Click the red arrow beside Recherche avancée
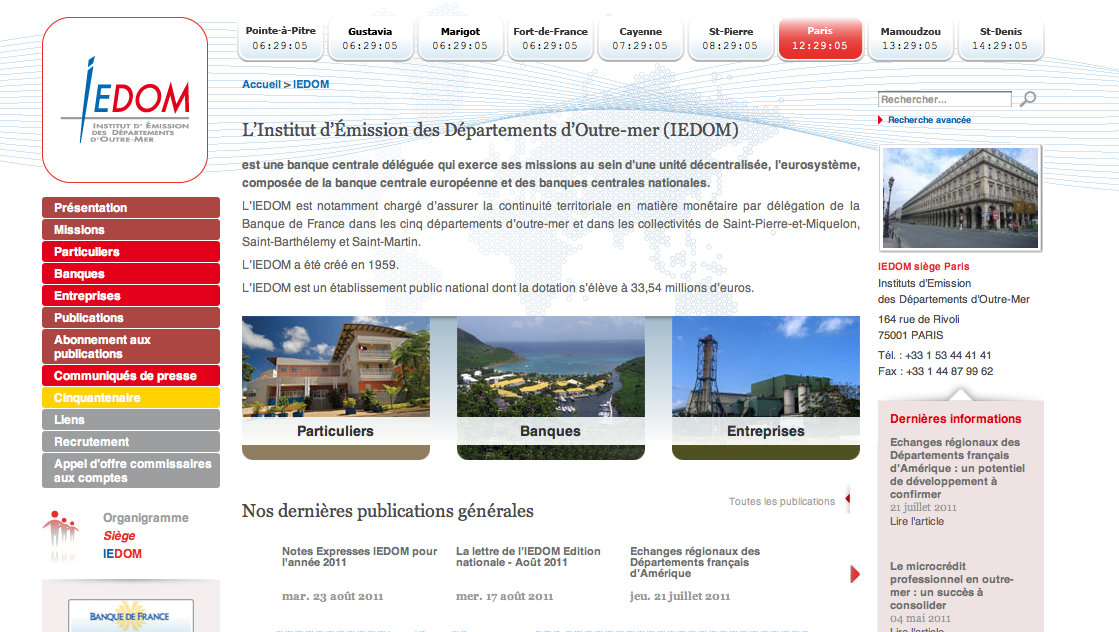1119x632 pixels. click(x=881, y=120)
